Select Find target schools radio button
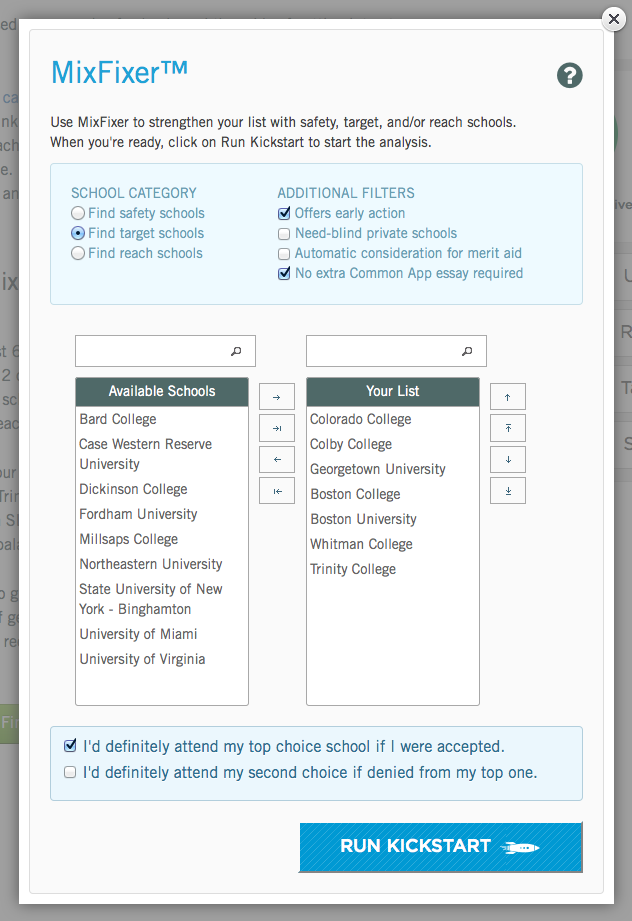This screenshot has height=921, width=632. 78,233
